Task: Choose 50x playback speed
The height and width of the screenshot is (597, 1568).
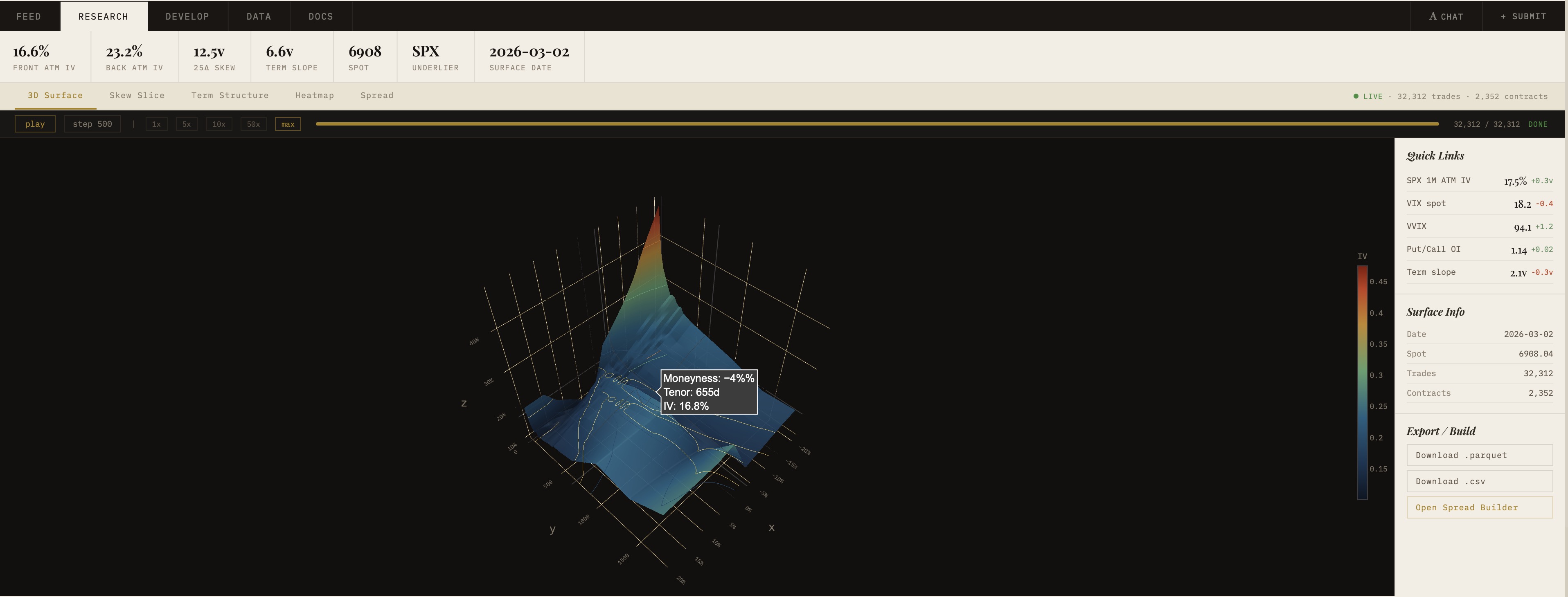Action: point(253,124)
